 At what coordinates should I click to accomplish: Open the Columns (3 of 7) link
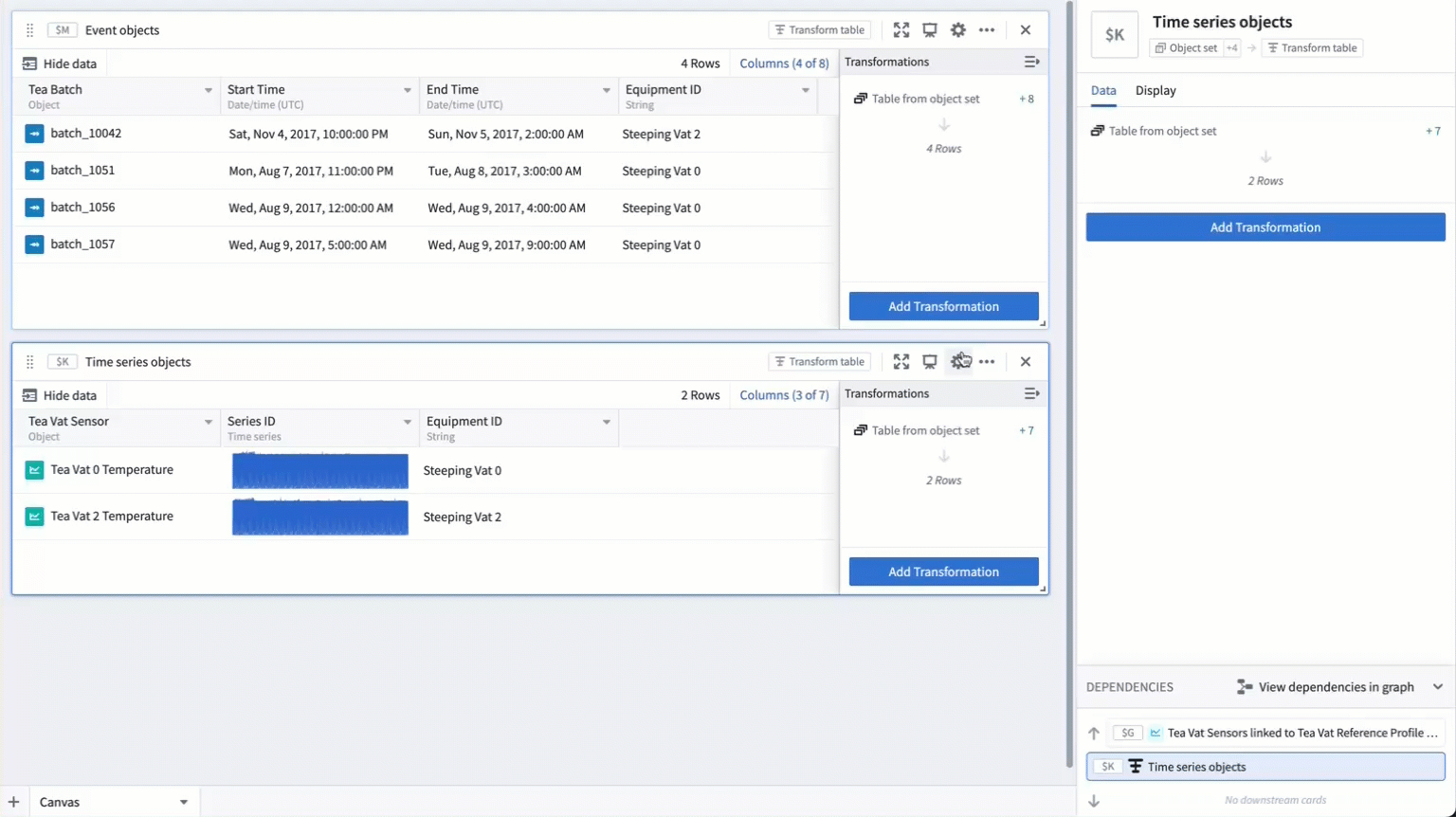(x=784, y=394)
